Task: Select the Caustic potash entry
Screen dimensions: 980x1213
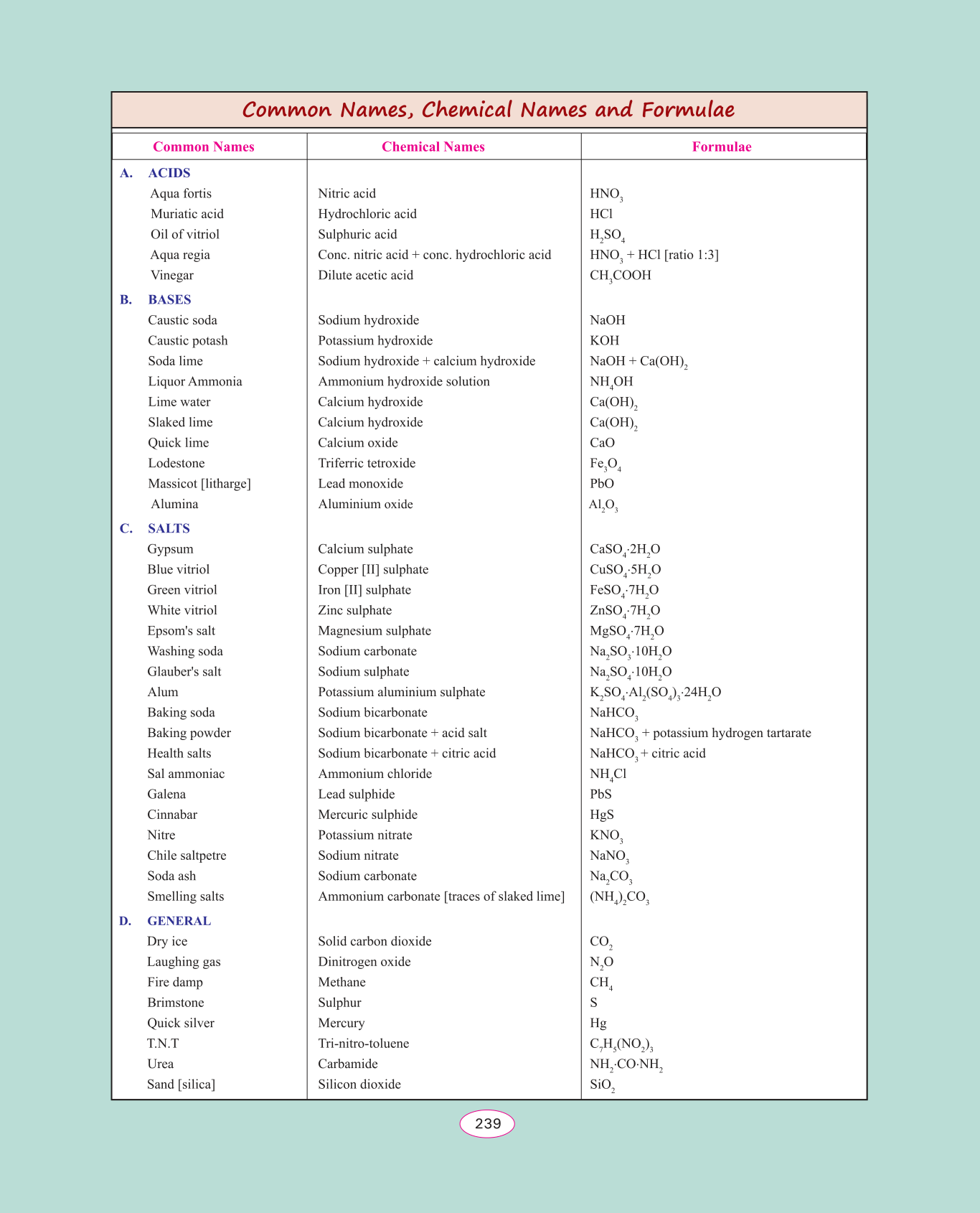Action: 187,341
